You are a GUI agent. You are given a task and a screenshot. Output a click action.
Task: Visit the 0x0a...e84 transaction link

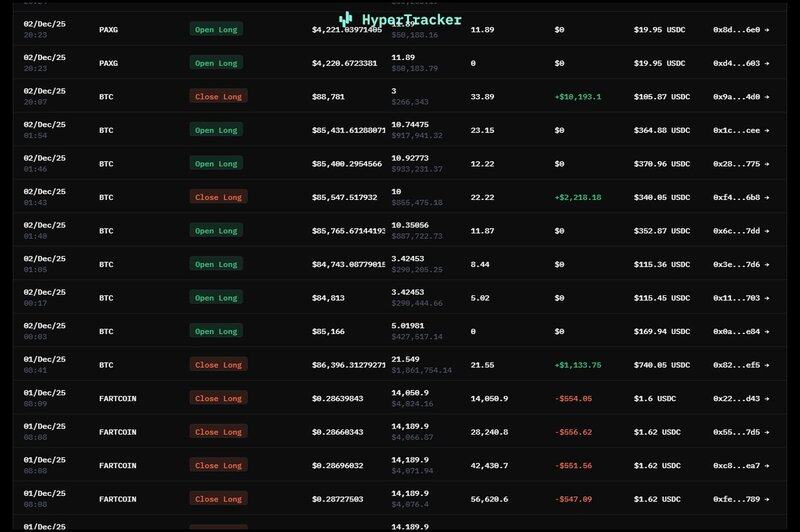736,331
